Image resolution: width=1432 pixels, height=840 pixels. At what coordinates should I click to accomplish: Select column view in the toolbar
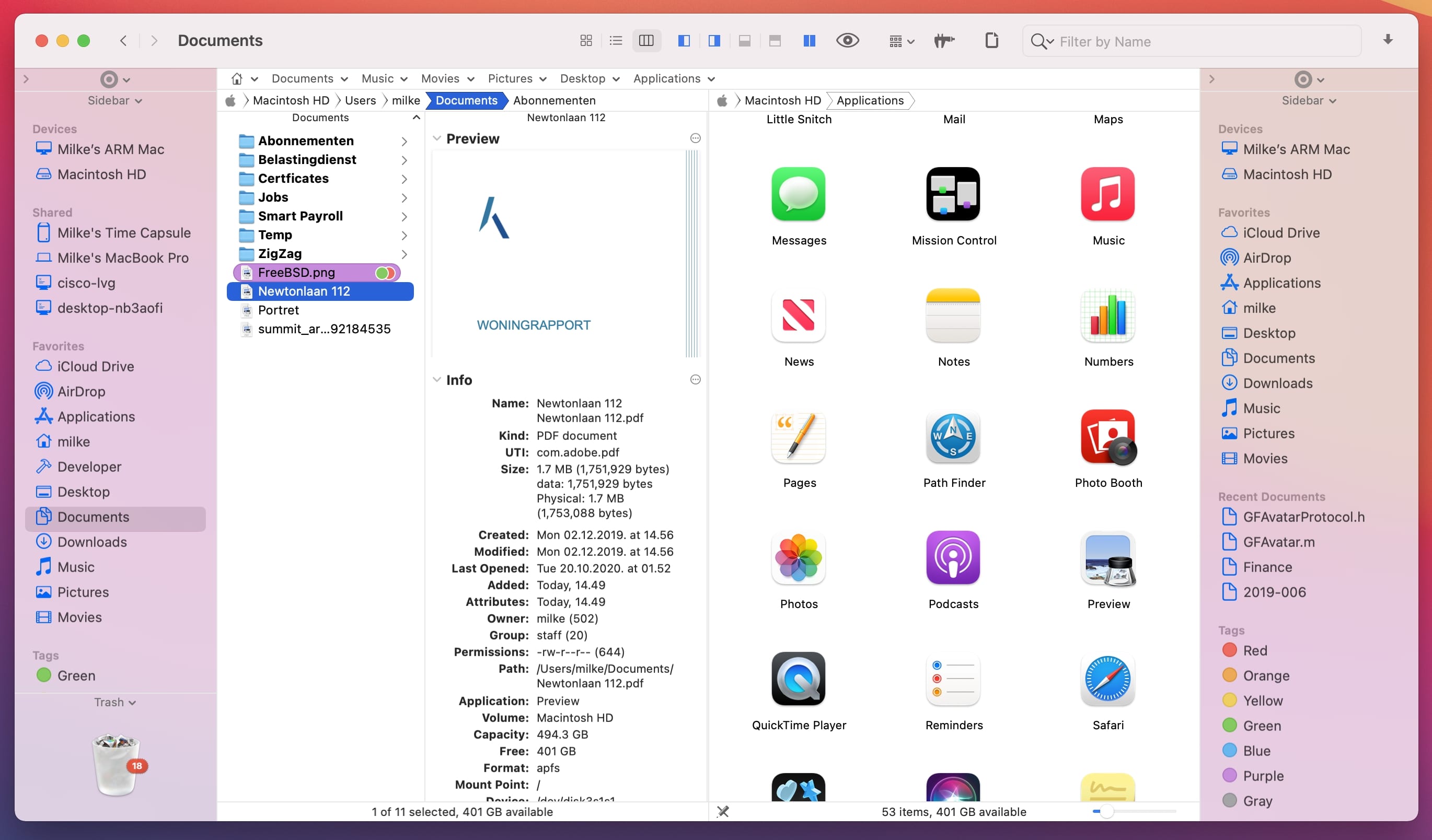click(646, 40)
